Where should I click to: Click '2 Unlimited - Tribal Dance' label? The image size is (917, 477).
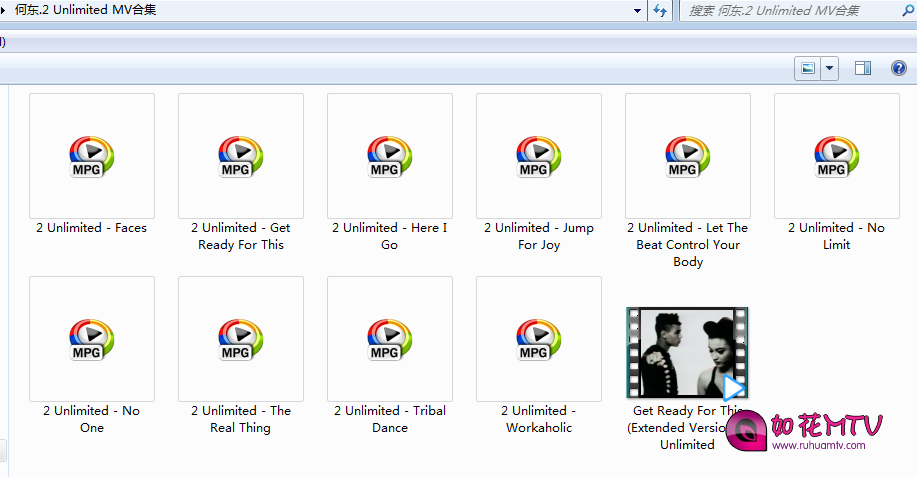(390, 419)
